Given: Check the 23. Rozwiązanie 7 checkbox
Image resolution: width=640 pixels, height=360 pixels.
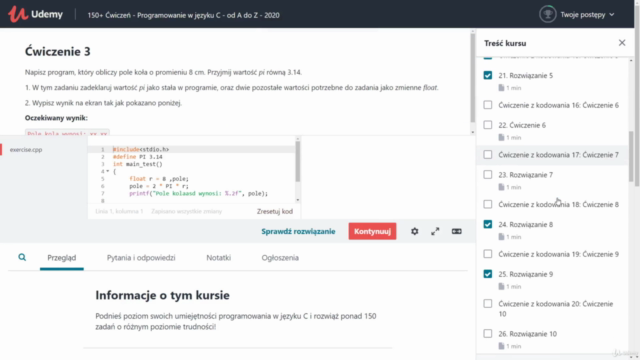Looking at the screenshot, I should (x=488, y=175).
